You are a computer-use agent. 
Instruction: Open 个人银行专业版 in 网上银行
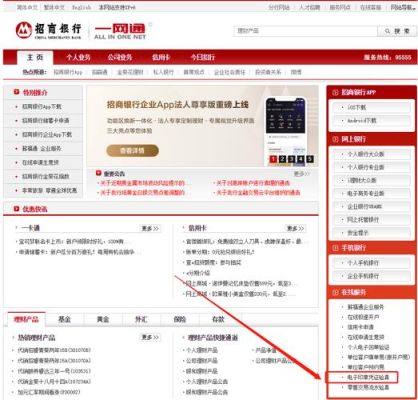(x=371, y=167)
